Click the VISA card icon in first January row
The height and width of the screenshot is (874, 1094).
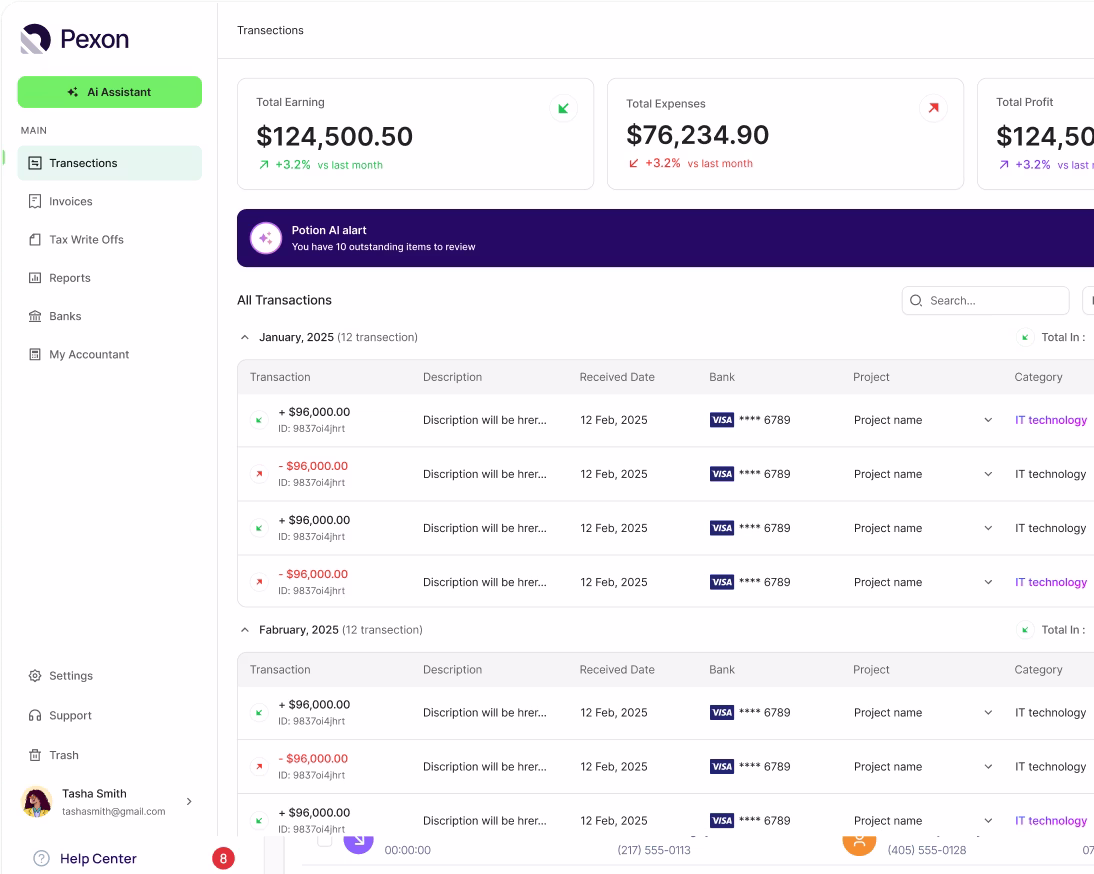[x=721, y=420]
